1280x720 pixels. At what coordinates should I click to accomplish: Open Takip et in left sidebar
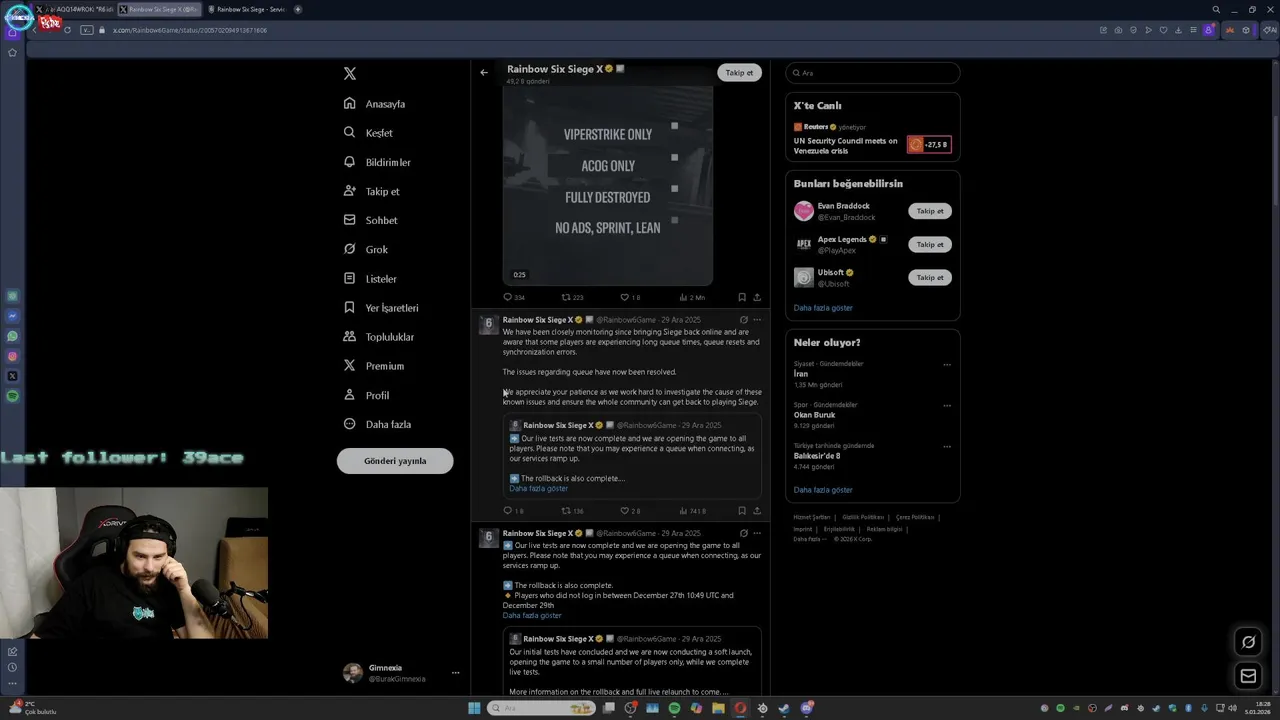(371, 191)
